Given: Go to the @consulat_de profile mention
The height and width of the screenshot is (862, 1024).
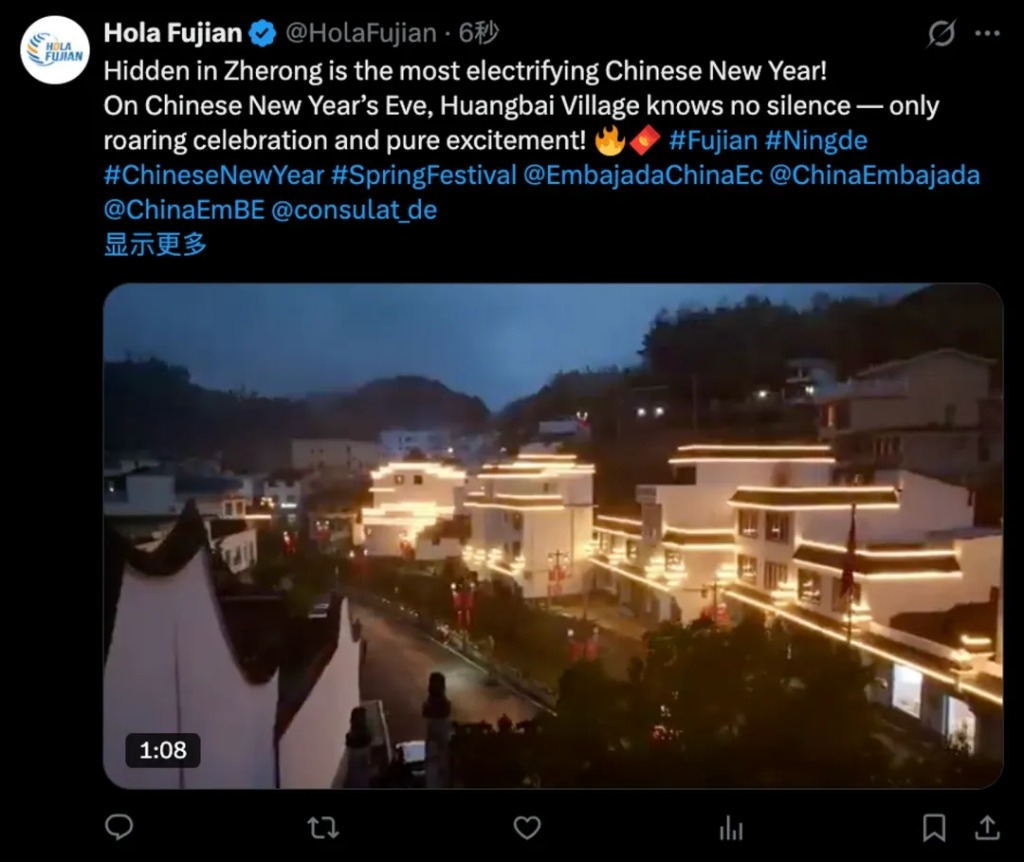Looking at the screenshot, I should (x=354, y=210).
